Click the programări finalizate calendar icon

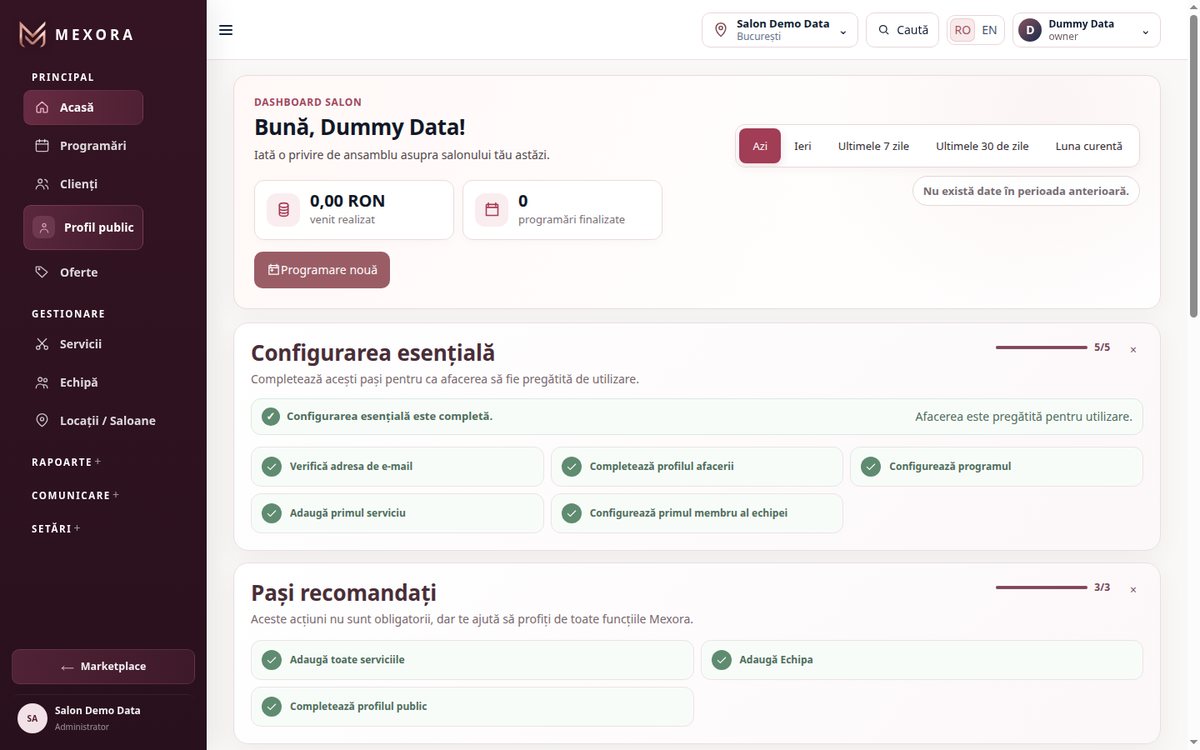pos(492,210)
